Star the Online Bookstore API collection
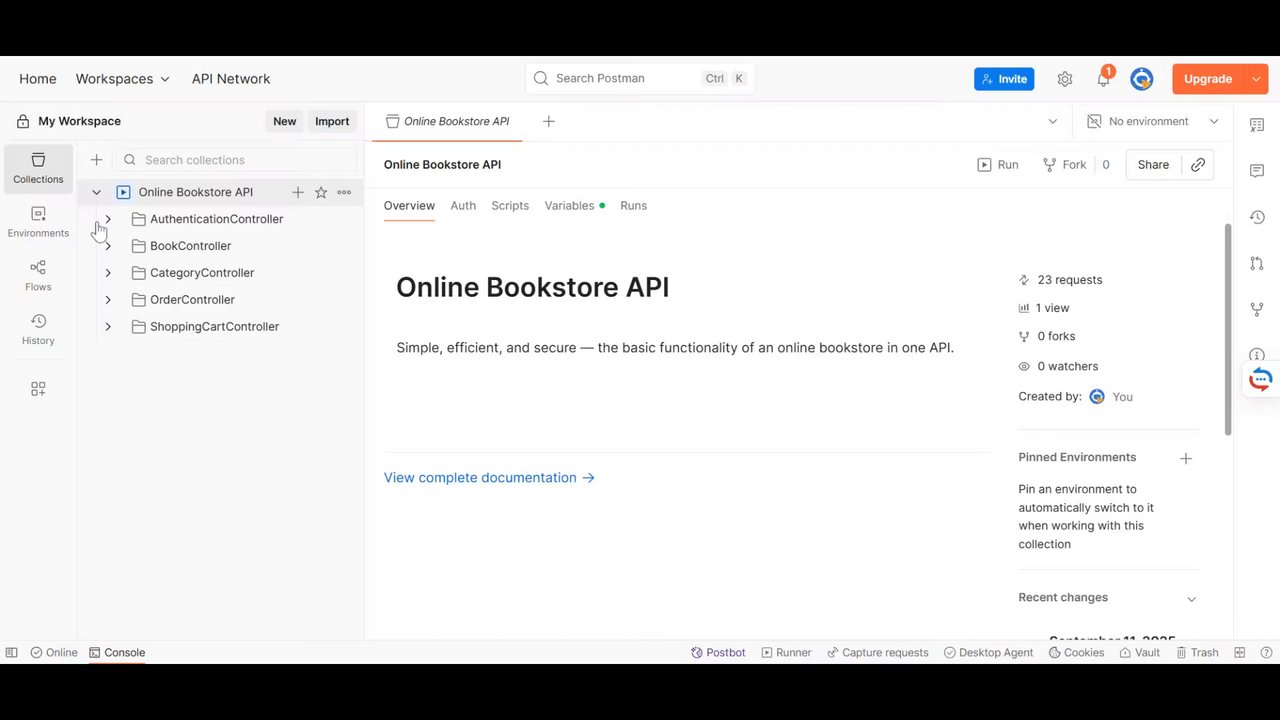1280x720 pixels. pos(321,192)
